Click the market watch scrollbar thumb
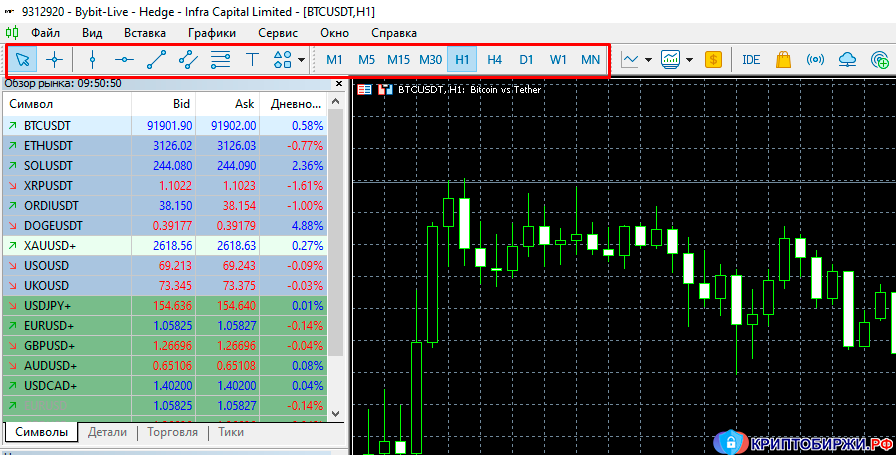This screenshot has width=896, height=455. [x=336, y=232]
